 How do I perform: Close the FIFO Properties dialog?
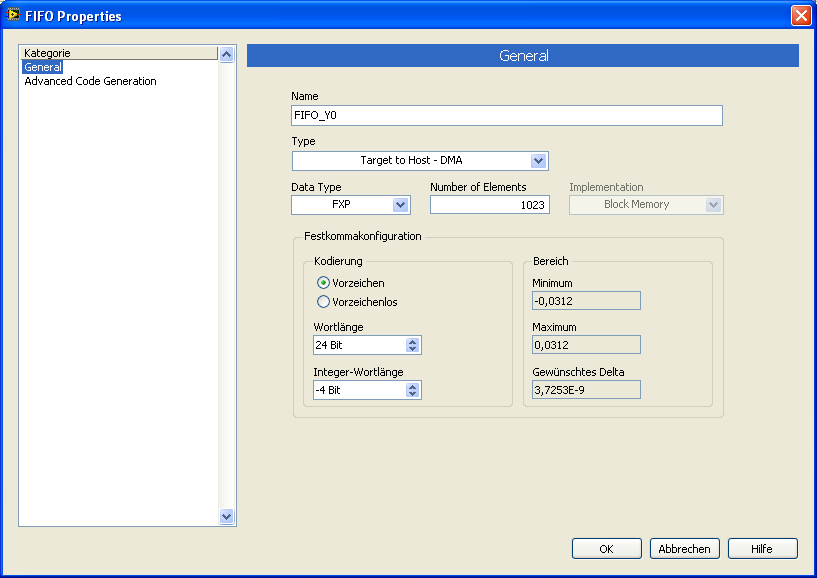800,15
